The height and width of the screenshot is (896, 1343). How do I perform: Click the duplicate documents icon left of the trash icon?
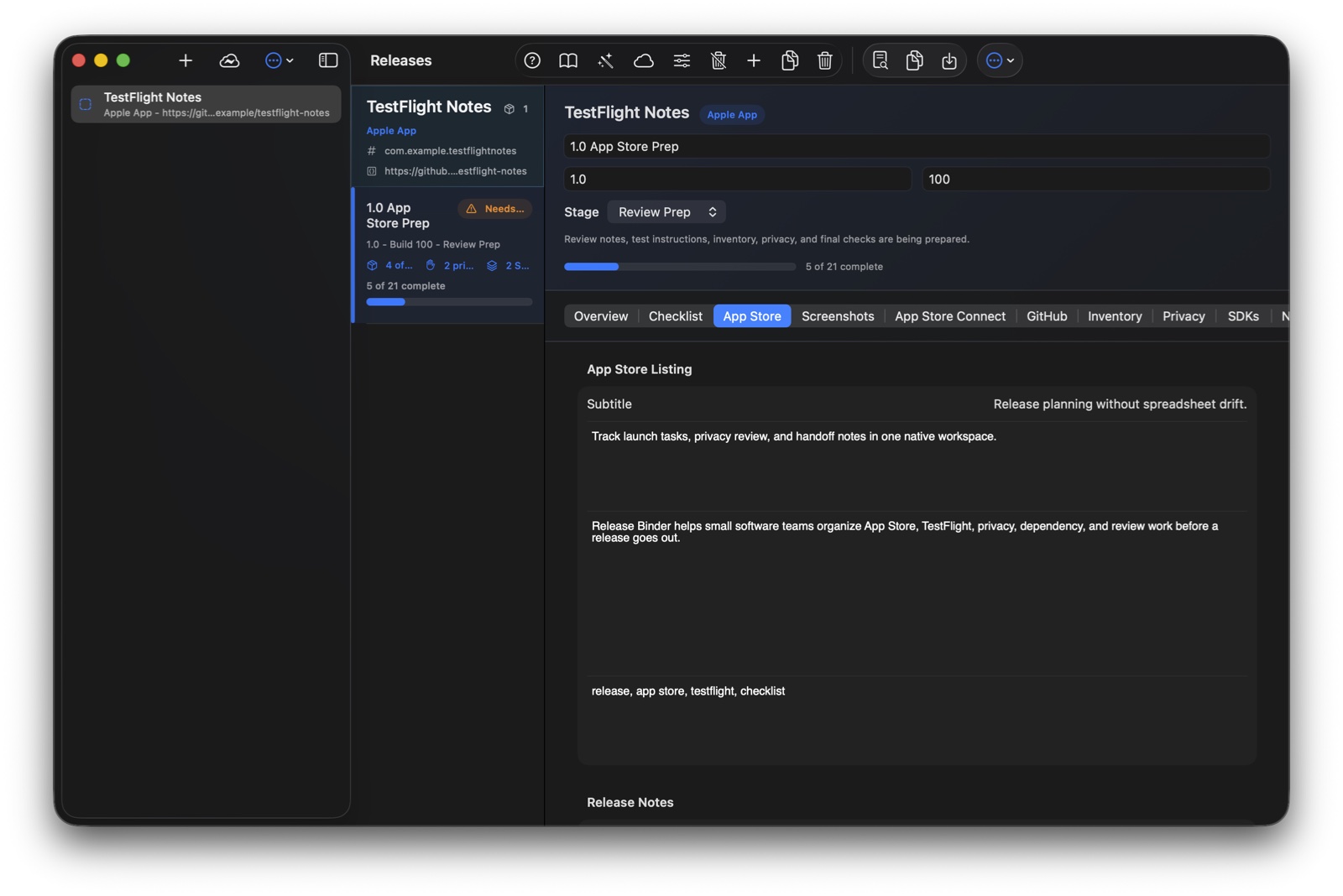coord(790,60)
